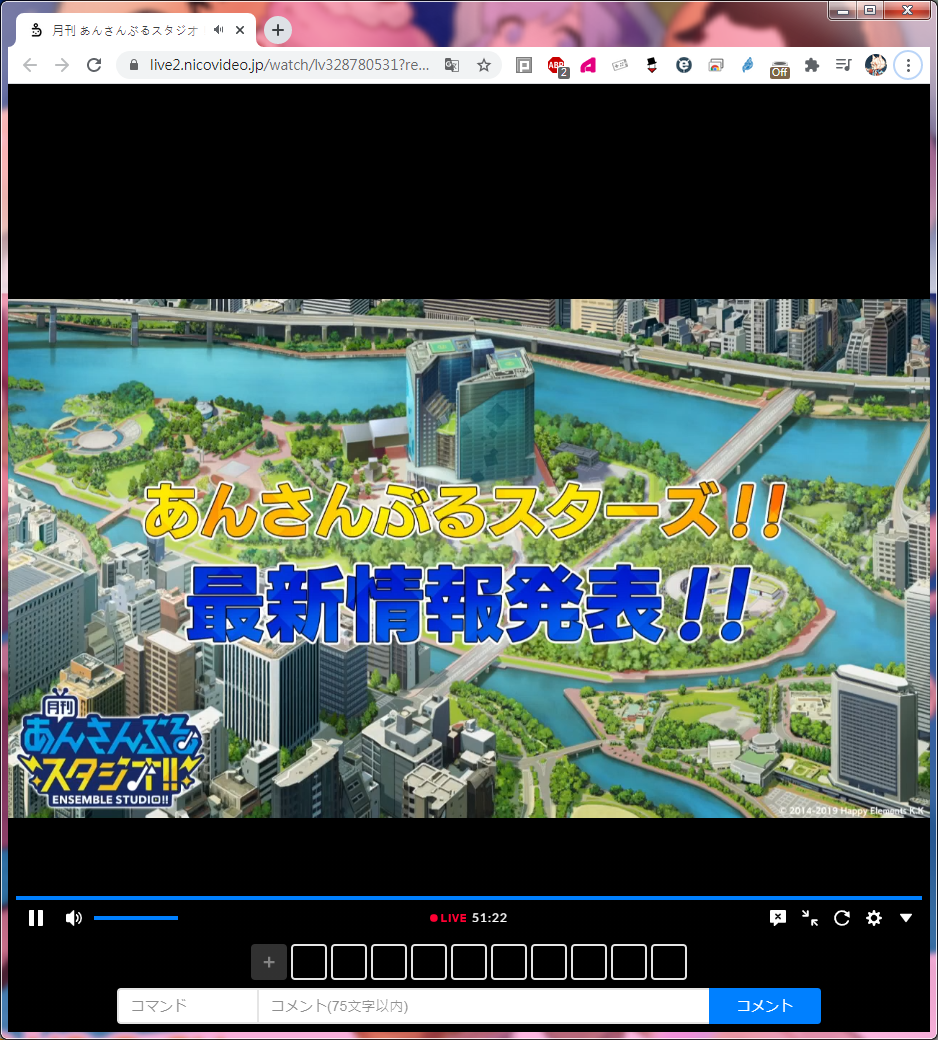Image resolution: width=938 pixels, height=1040 pixels.
Task: Pause the live video playback
Action: 36,918
